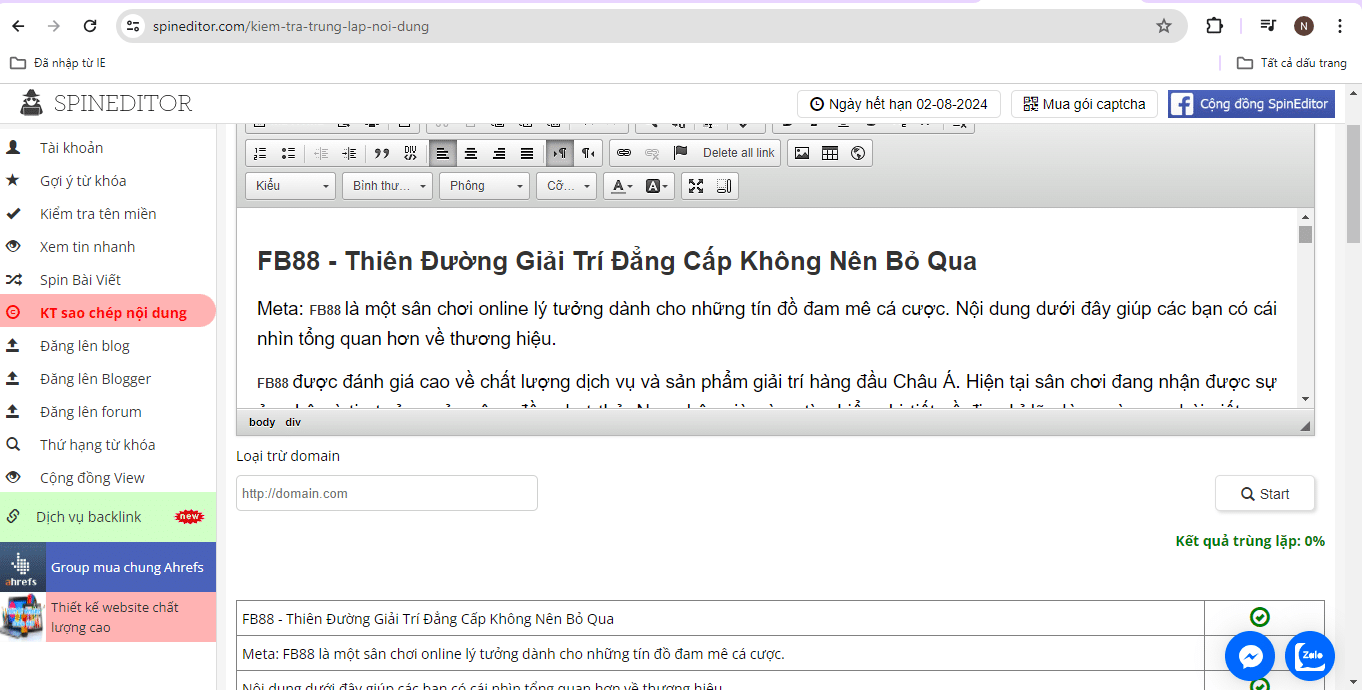Insert a table into the editor
This screenshot has width=1362, height=690.
tap(829, 153)
